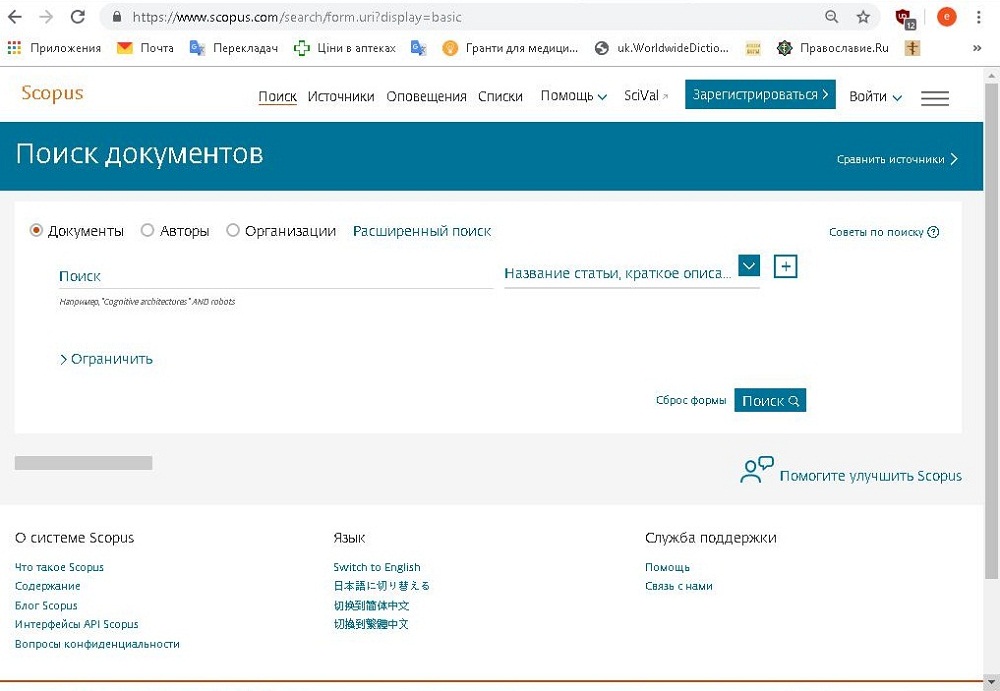Viewport: 1000px width, 691px height.
Task: Click the browser address bar URL
Action: pos(297,17)
